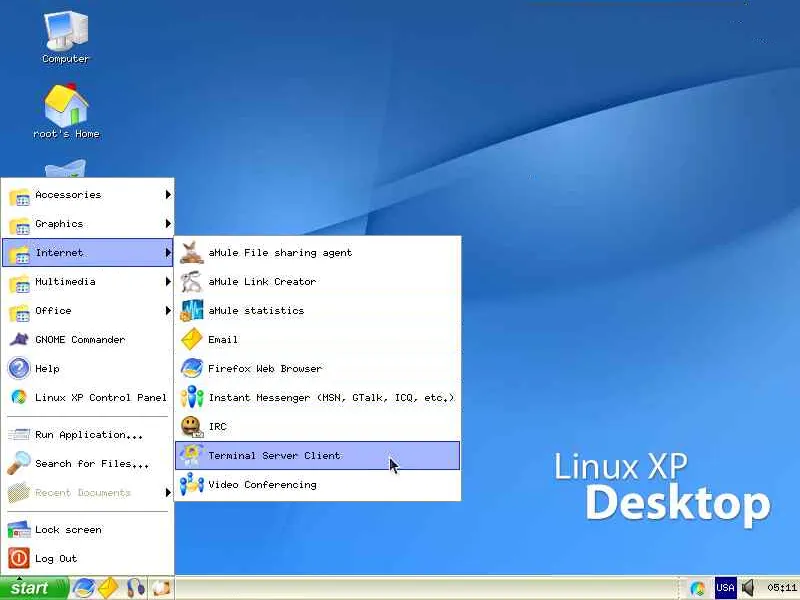
Task: Expand the Accessories submenu arrow
Action: tap(168, 194)
